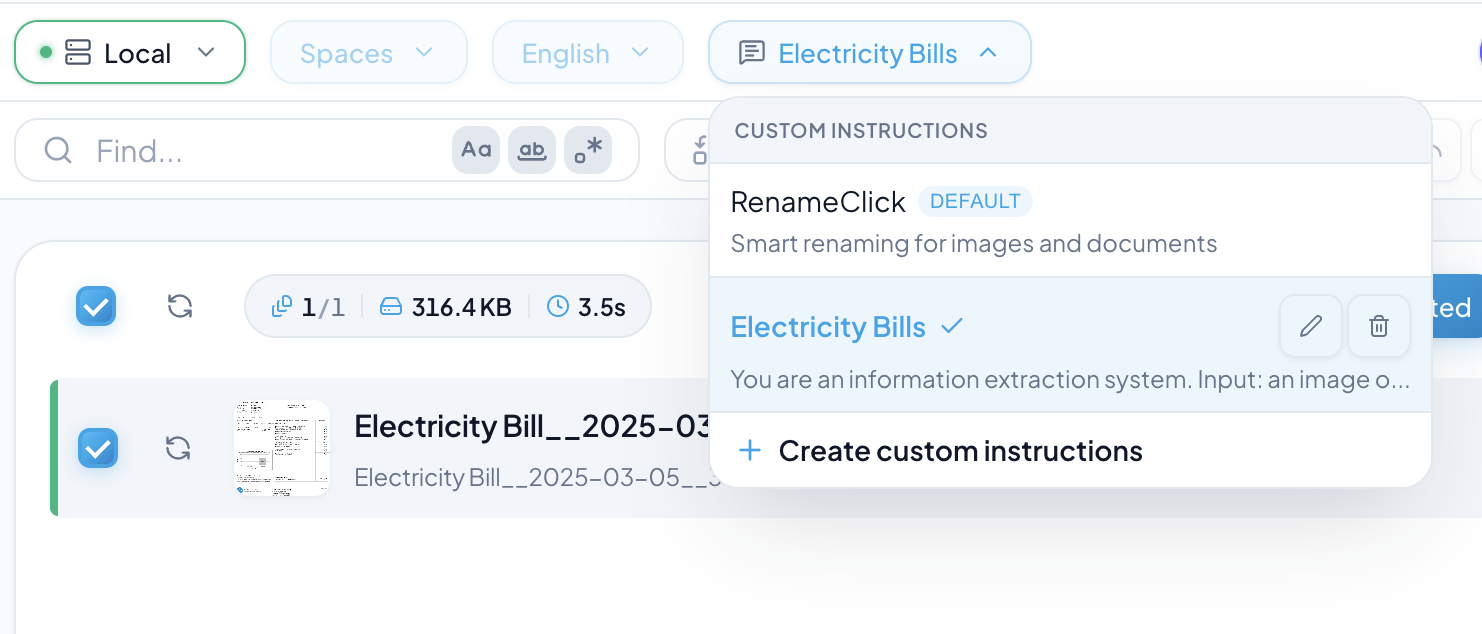Edit the Electricity Bills instructions with pencil icon
Image resolution: width=1482 pixels, height=634 pixels.
1310,326
